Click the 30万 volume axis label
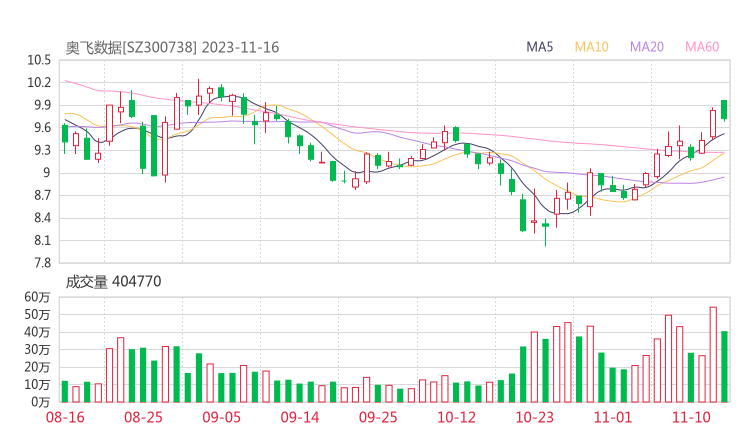Viewport: 740px width, 440px height. coord(37,349)
